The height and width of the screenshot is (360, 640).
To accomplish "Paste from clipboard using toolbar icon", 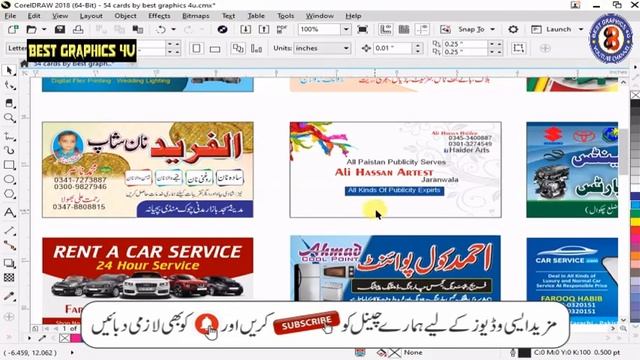I will [138, 29].
